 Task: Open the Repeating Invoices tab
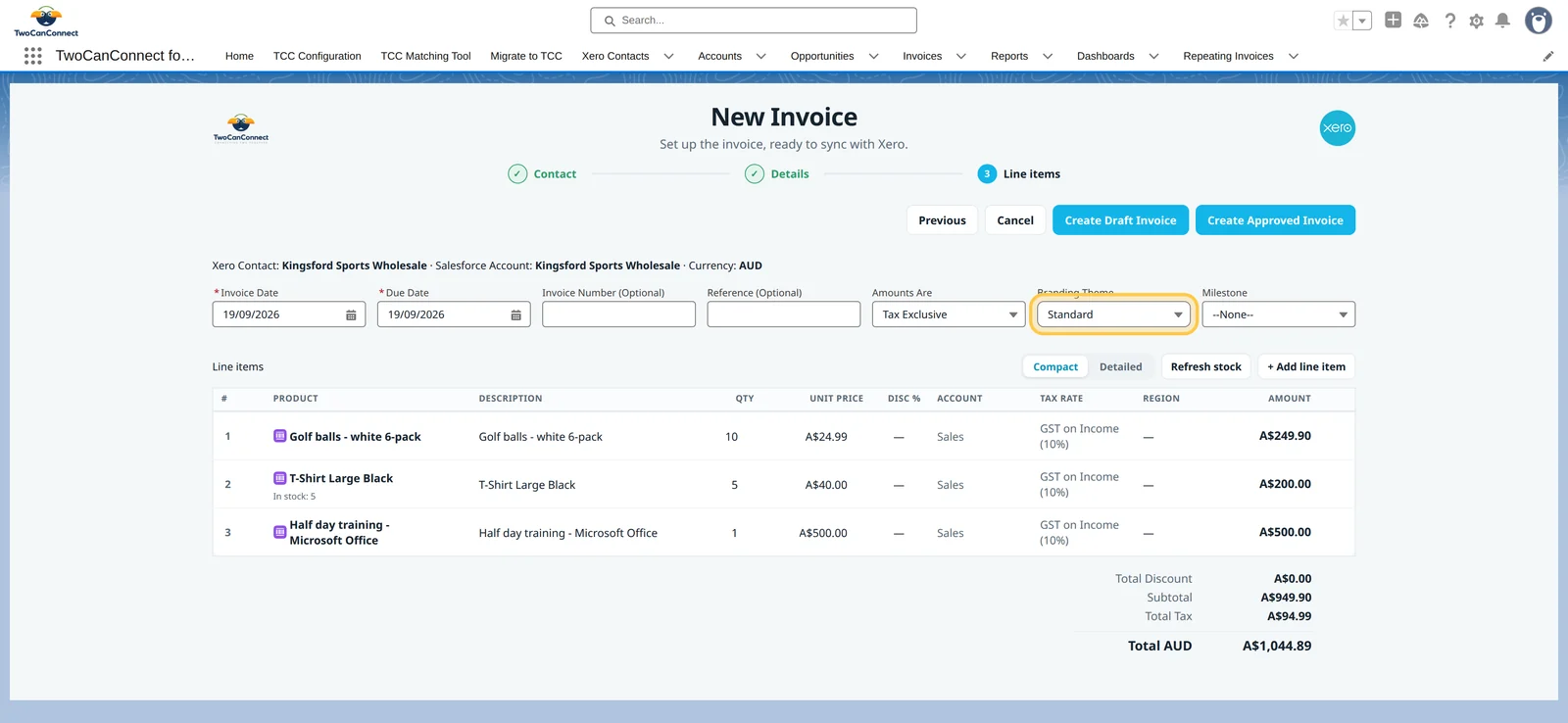click(1228, 56)
